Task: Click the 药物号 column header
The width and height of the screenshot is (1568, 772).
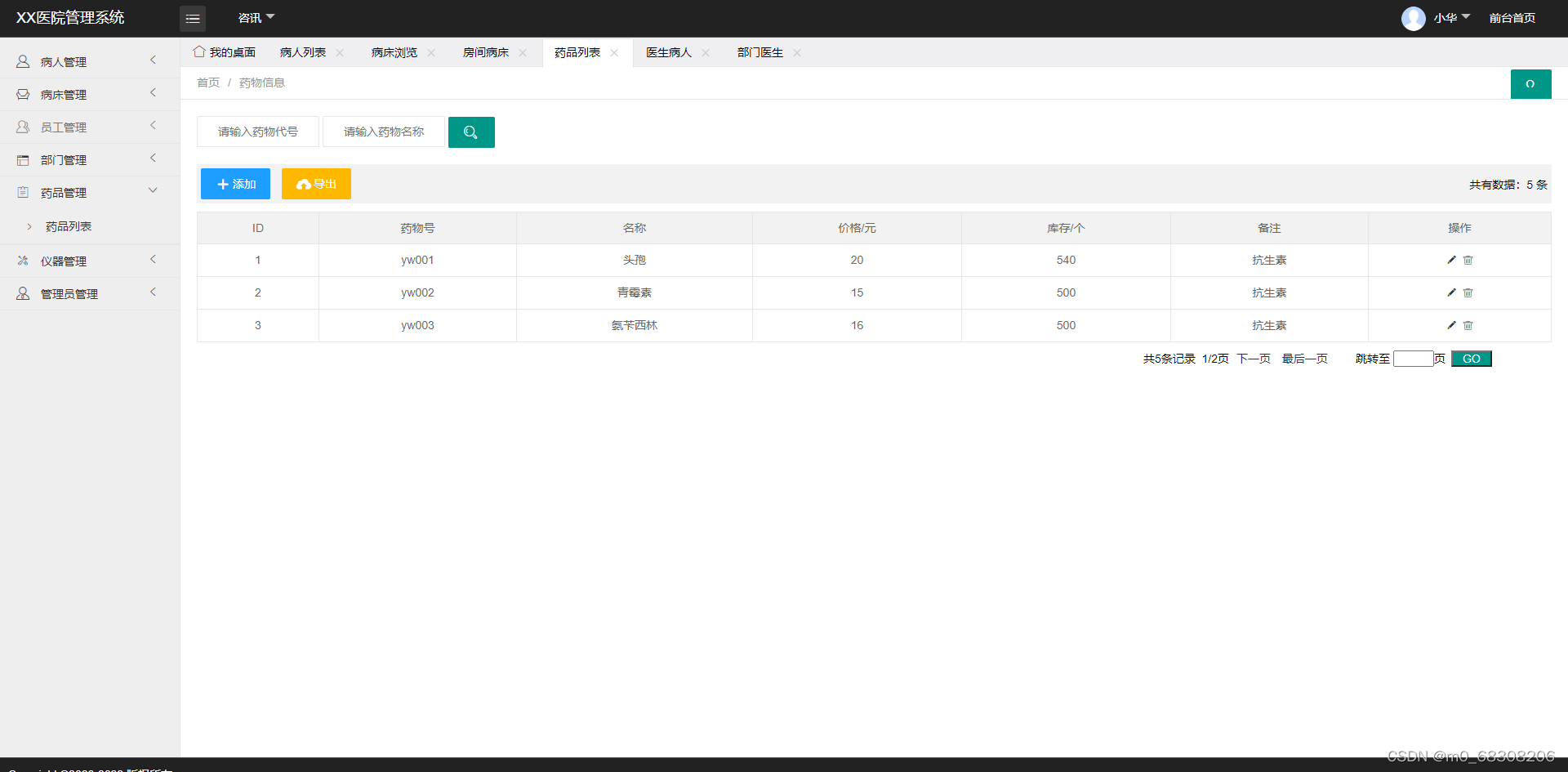Action: coord(417,228)
